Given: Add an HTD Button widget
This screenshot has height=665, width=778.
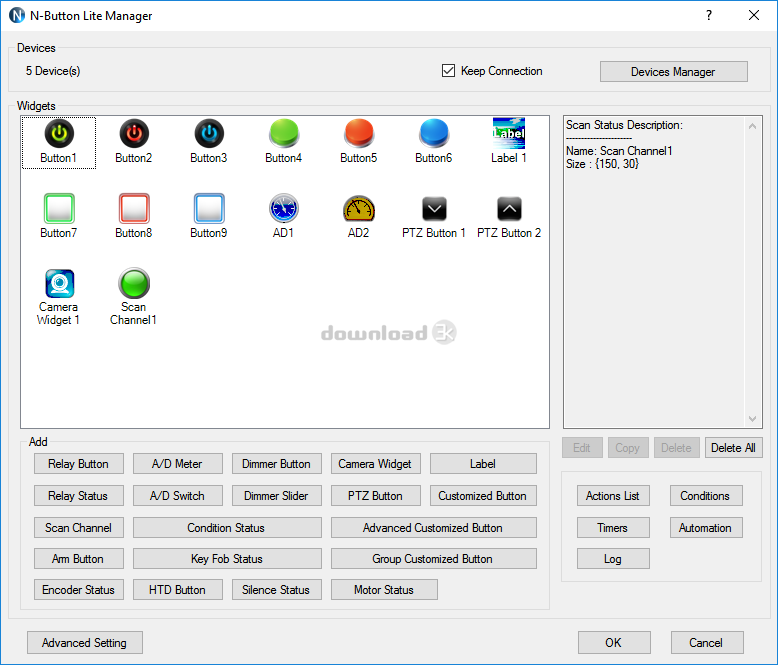Looking at the screenshot, I should click(177, 590).
